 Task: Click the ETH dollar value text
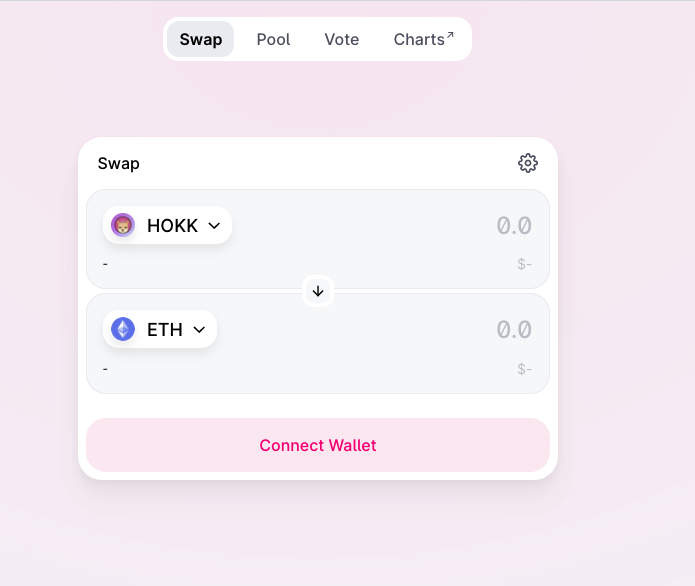tap(524, 369)
